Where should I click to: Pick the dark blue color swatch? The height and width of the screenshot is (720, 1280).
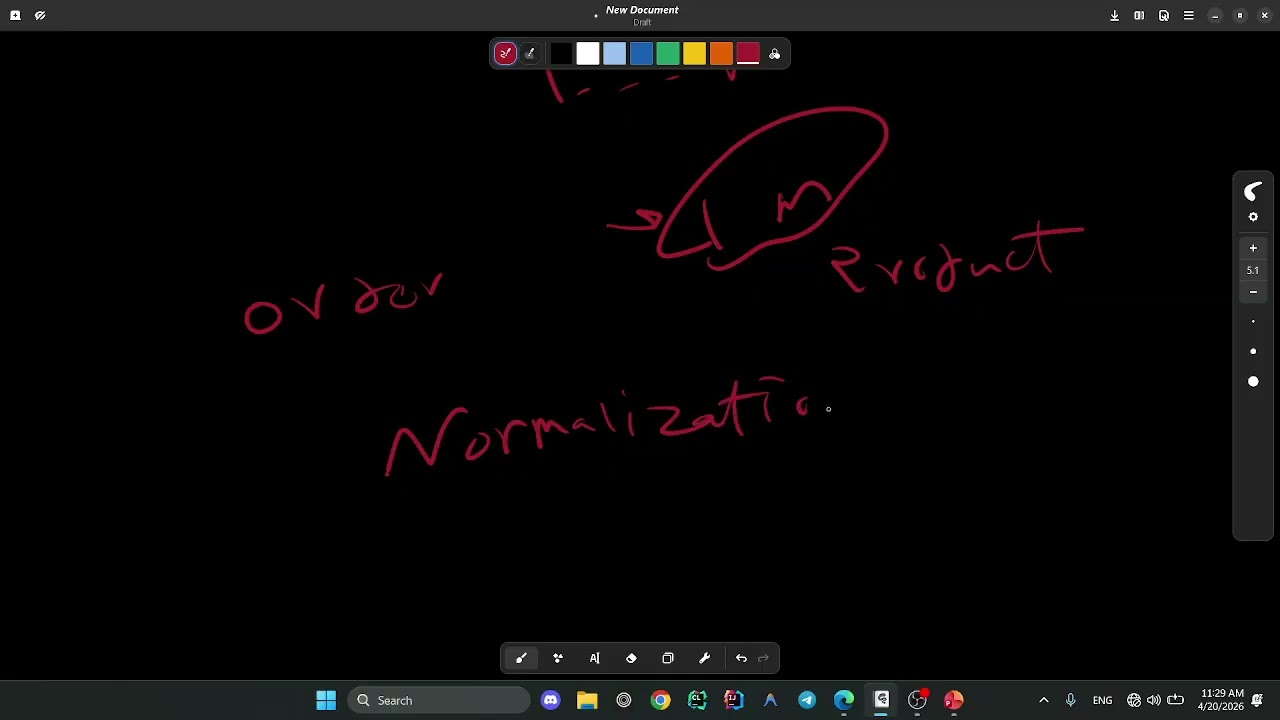[x=641, y=54]
